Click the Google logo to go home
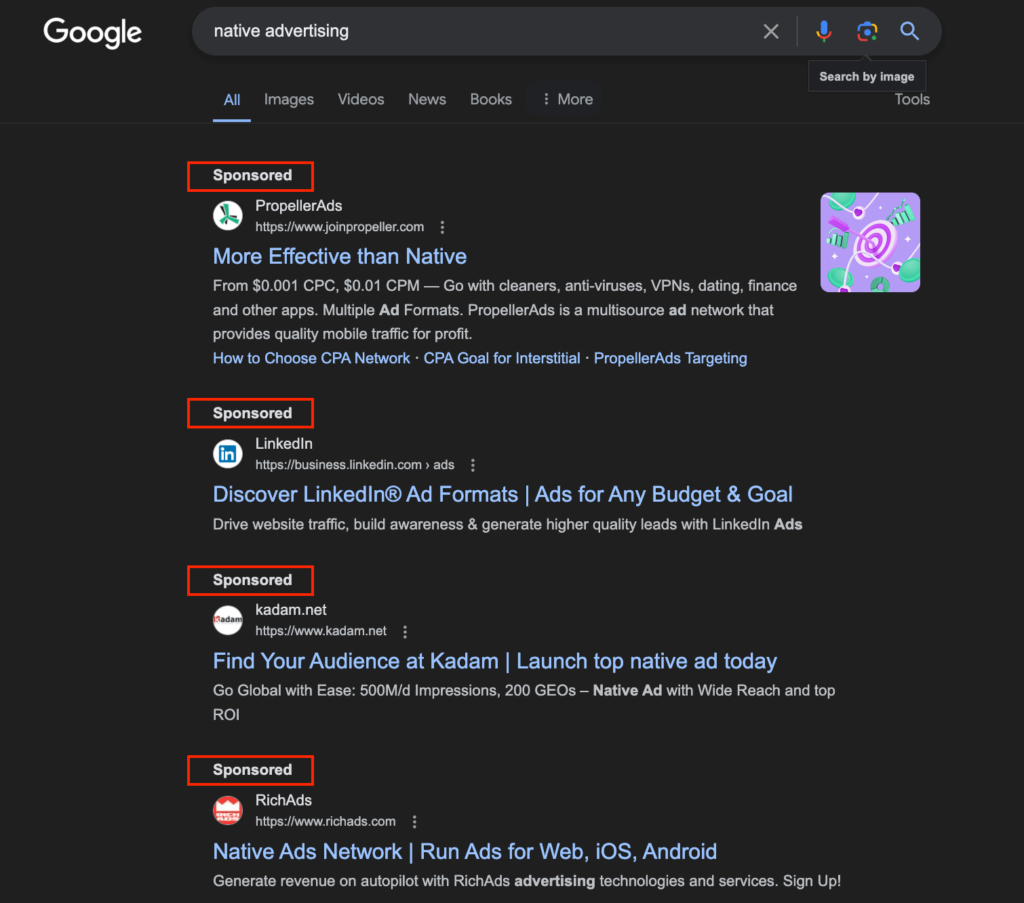Image resolution: width=1024 pixels, height=903 pixels. tap(91, 33)
